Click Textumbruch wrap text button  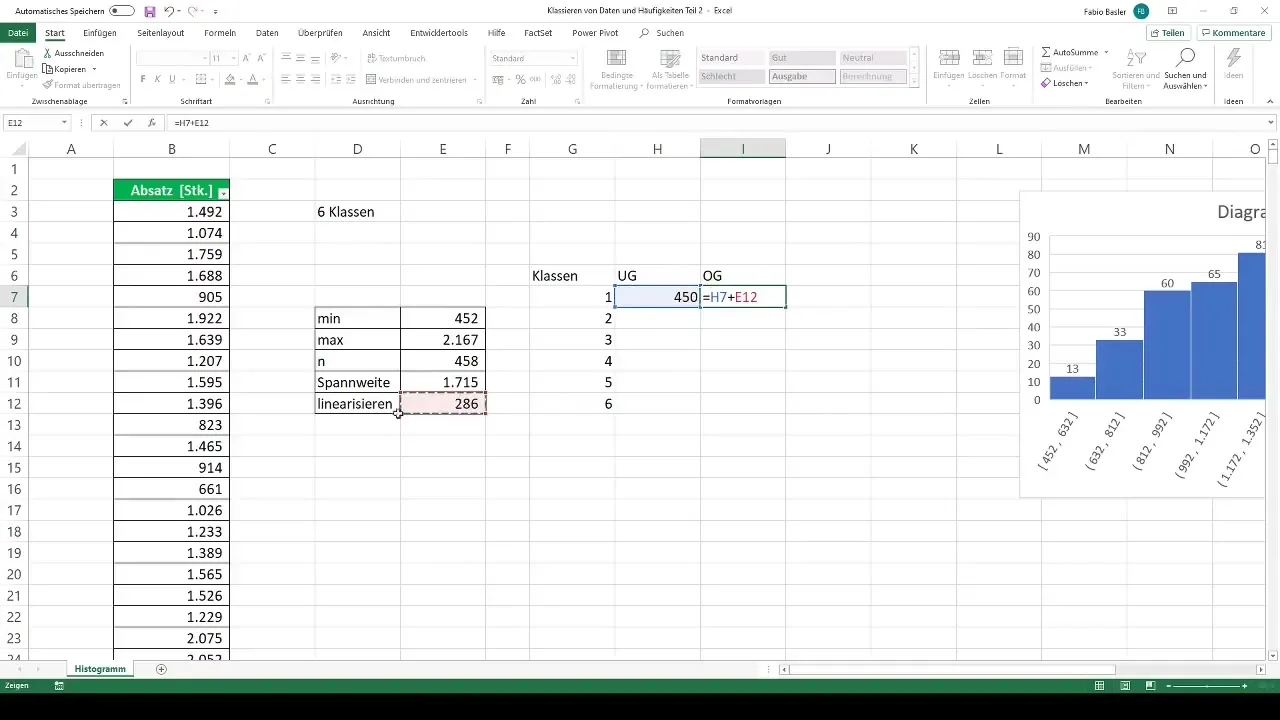(x=396, y=58)
